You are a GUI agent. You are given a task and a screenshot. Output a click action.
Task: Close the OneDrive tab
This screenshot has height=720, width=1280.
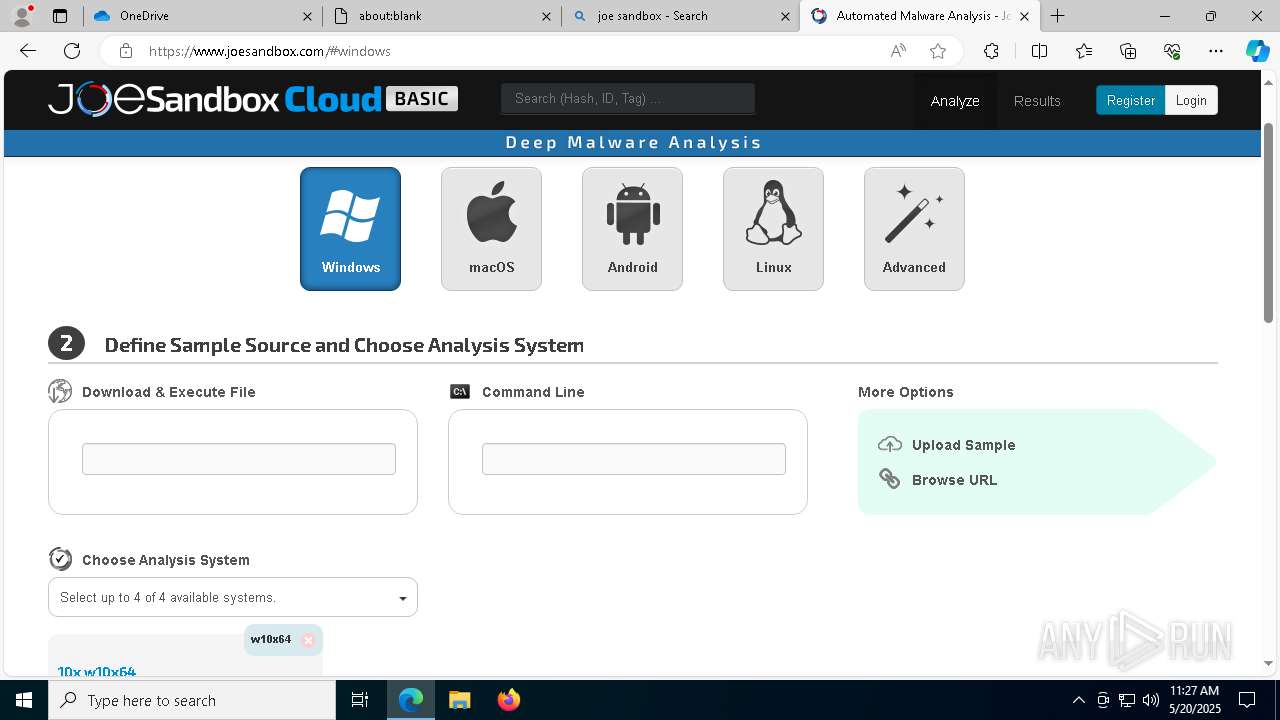click(x=308, y=16)
